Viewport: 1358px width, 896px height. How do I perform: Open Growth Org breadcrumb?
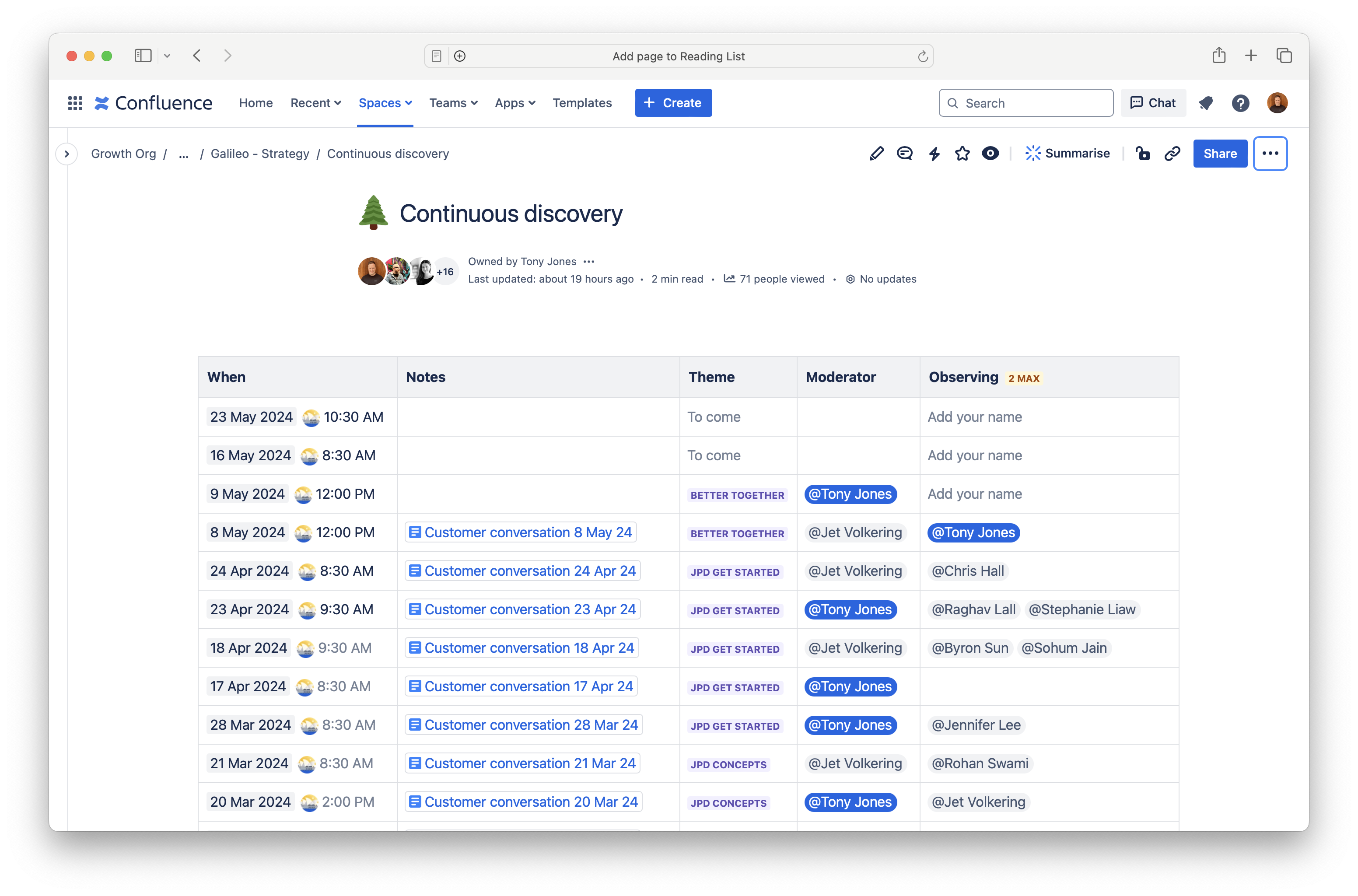click(123, 154)
